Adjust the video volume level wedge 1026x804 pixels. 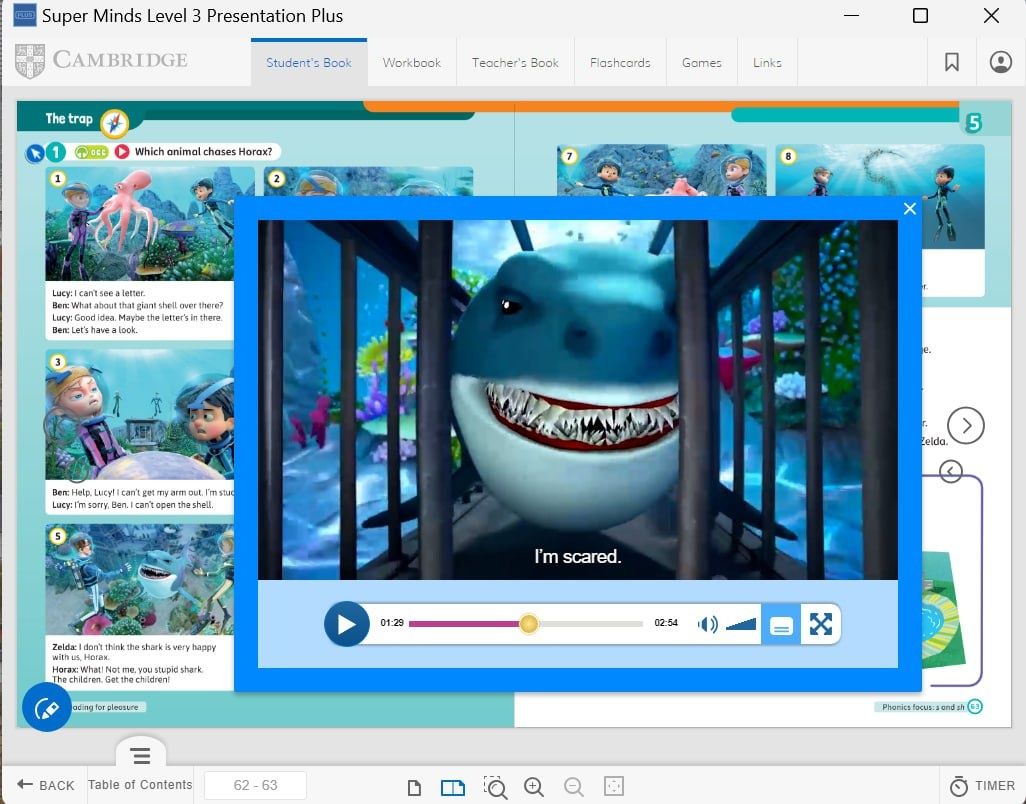pyautogui.click(x=741, y=624)
